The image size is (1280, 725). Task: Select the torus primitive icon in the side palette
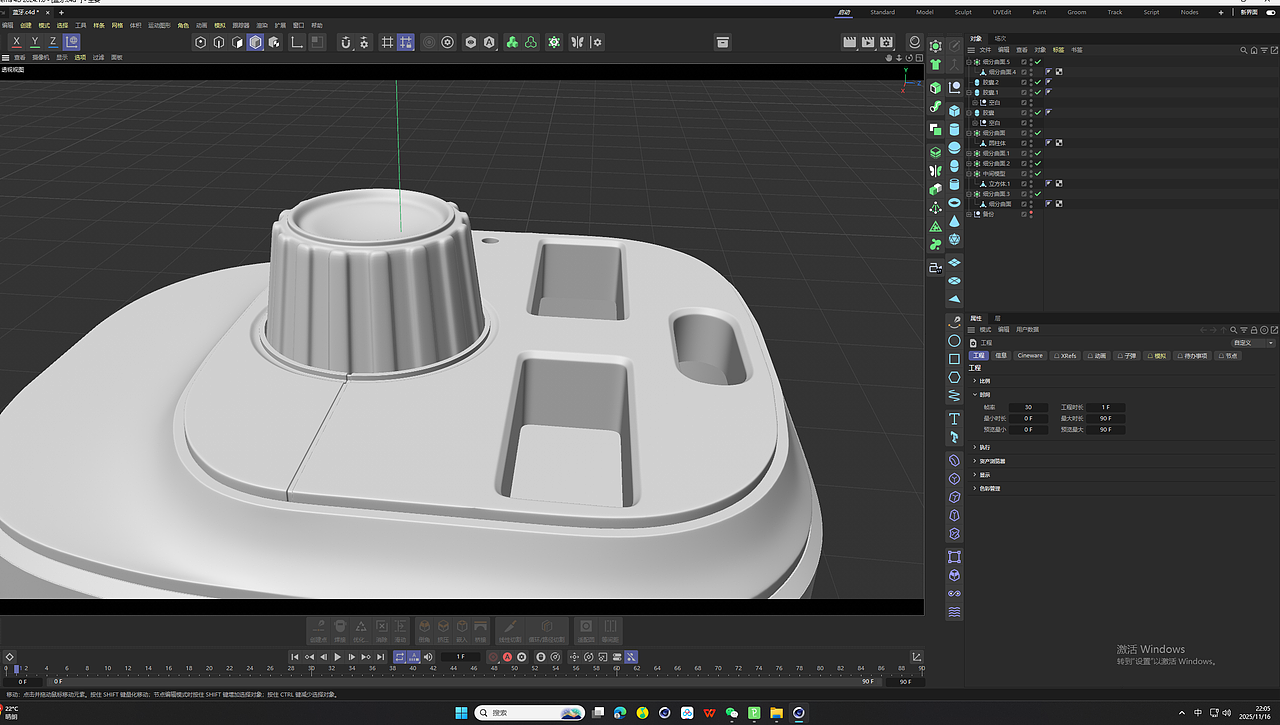pyautogui.click(x=954, y=202)
